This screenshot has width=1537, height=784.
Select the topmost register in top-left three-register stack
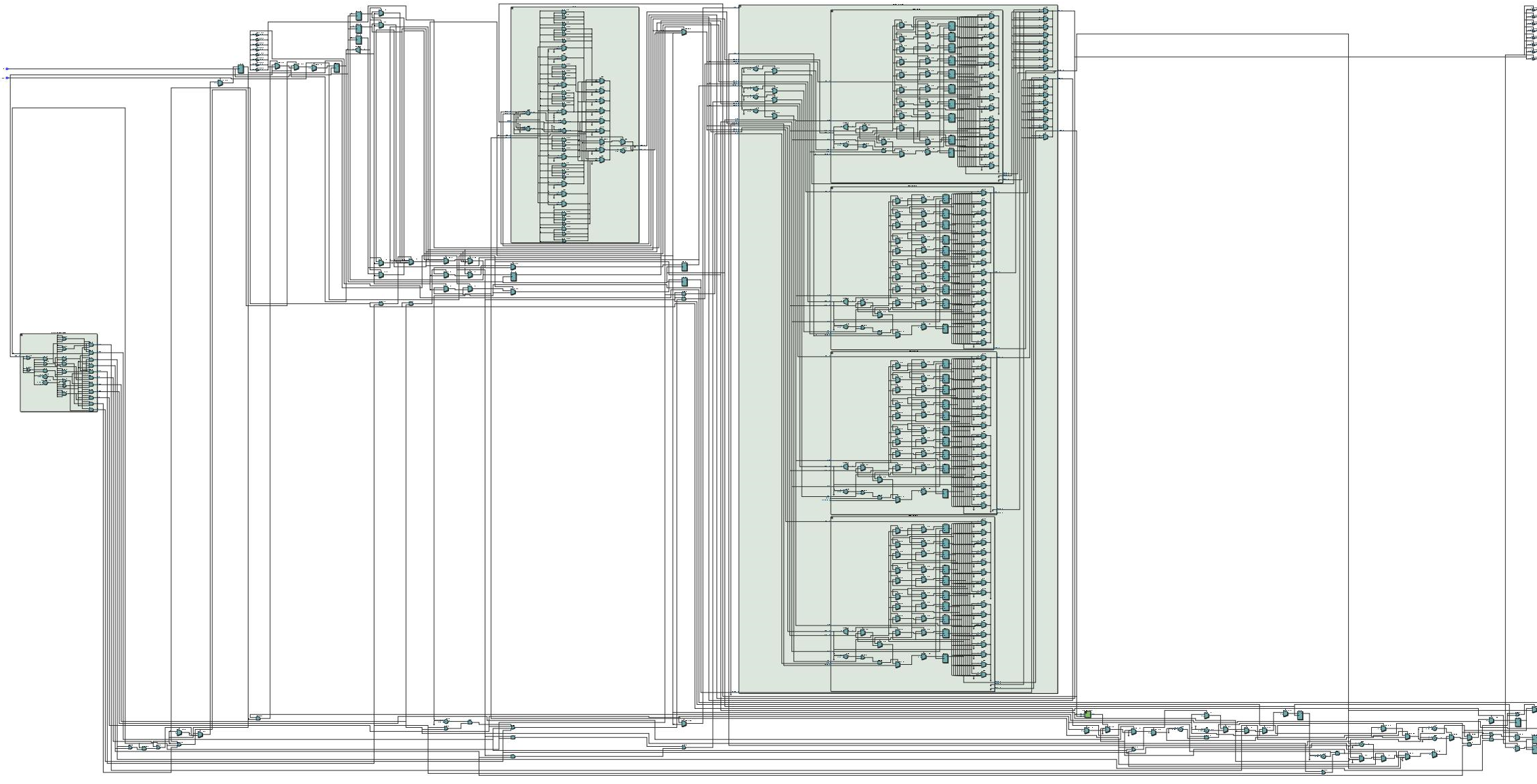click(359, 16)
